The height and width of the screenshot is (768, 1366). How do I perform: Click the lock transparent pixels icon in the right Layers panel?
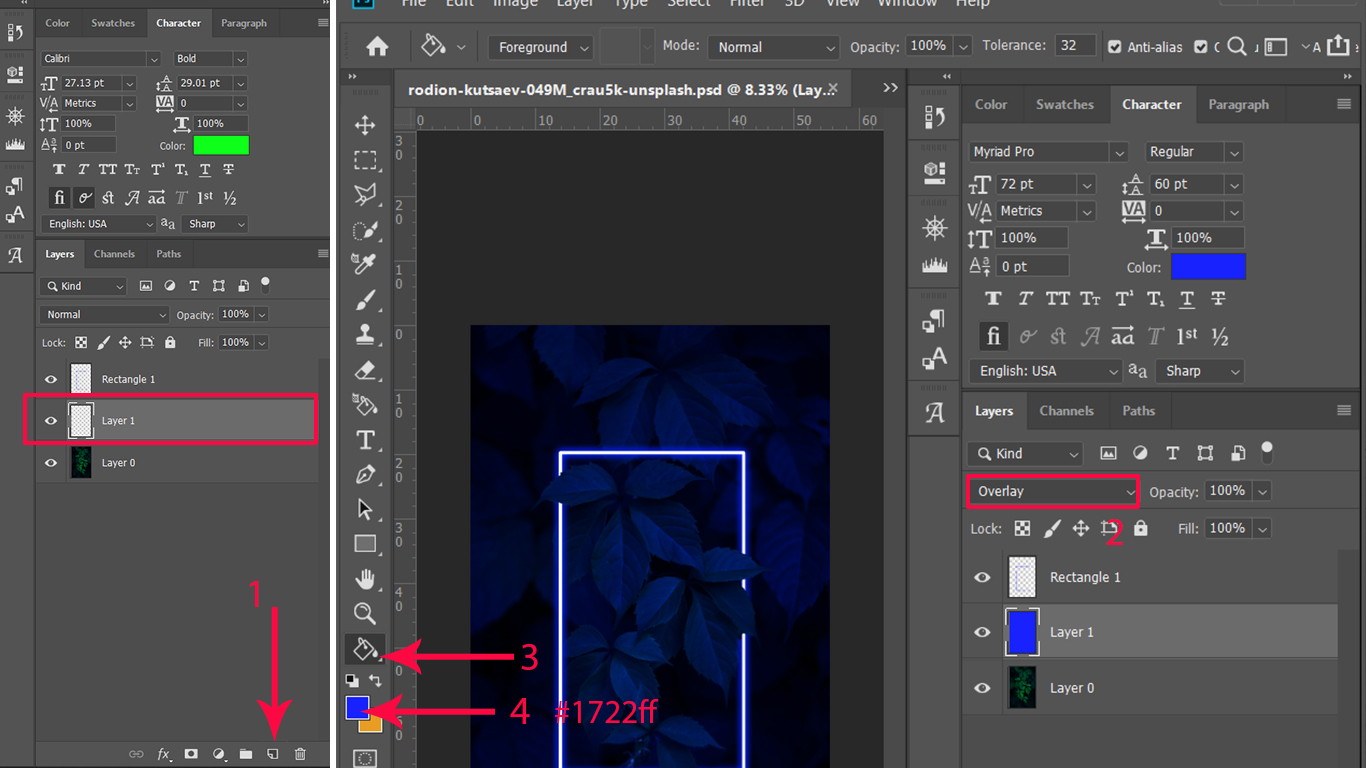(1022, 528)
